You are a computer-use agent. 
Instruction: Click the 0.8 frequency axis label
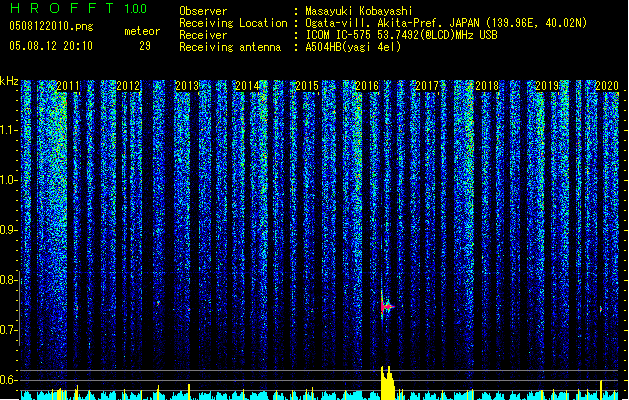tap(8, 280)
